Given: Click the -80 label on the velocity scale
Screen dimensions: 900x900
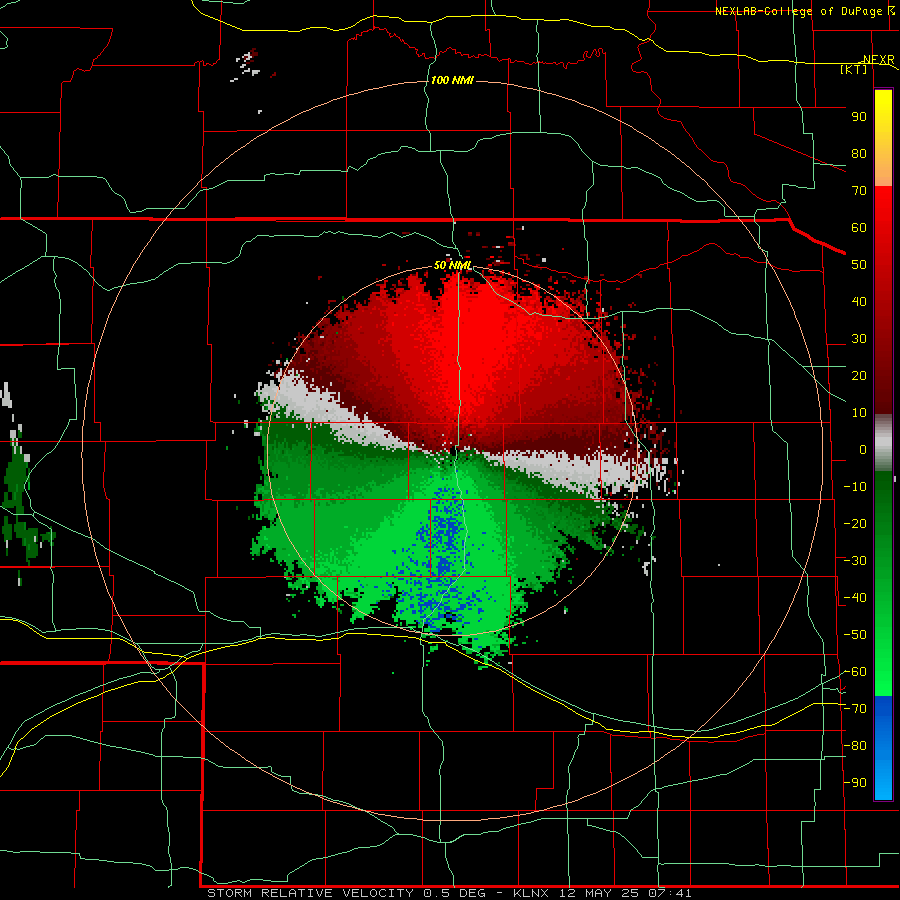Looking at the screenshot, I should pyautogui.click(x=855, y=746).
